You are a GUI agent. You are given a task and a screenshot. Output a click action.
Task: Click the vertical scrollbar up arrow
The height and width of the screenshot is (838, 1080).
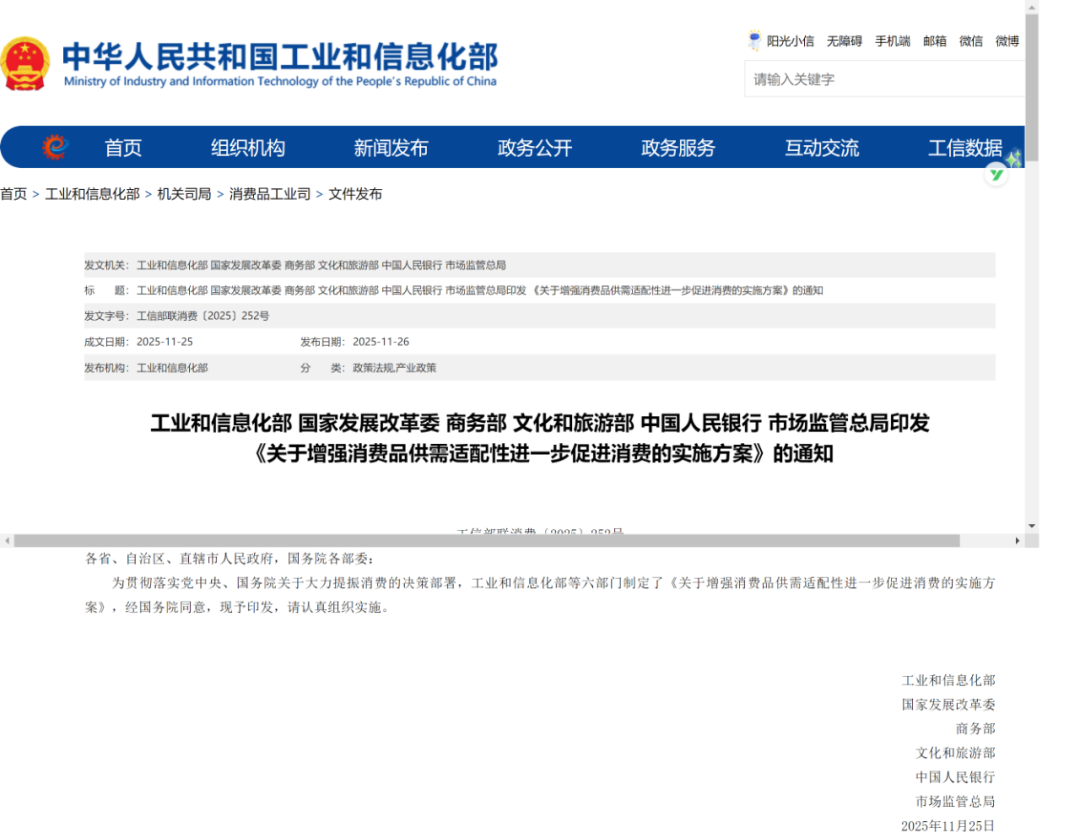point(1032,7)
